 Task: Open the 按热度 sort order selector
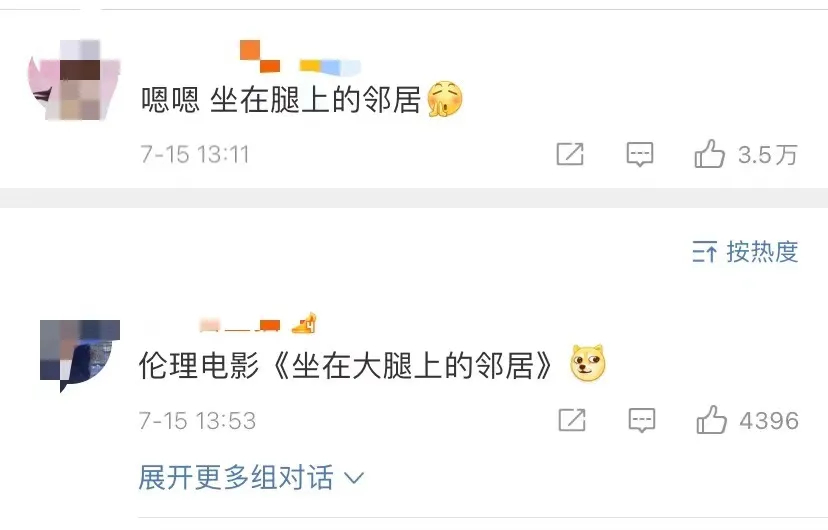[745, 252]
